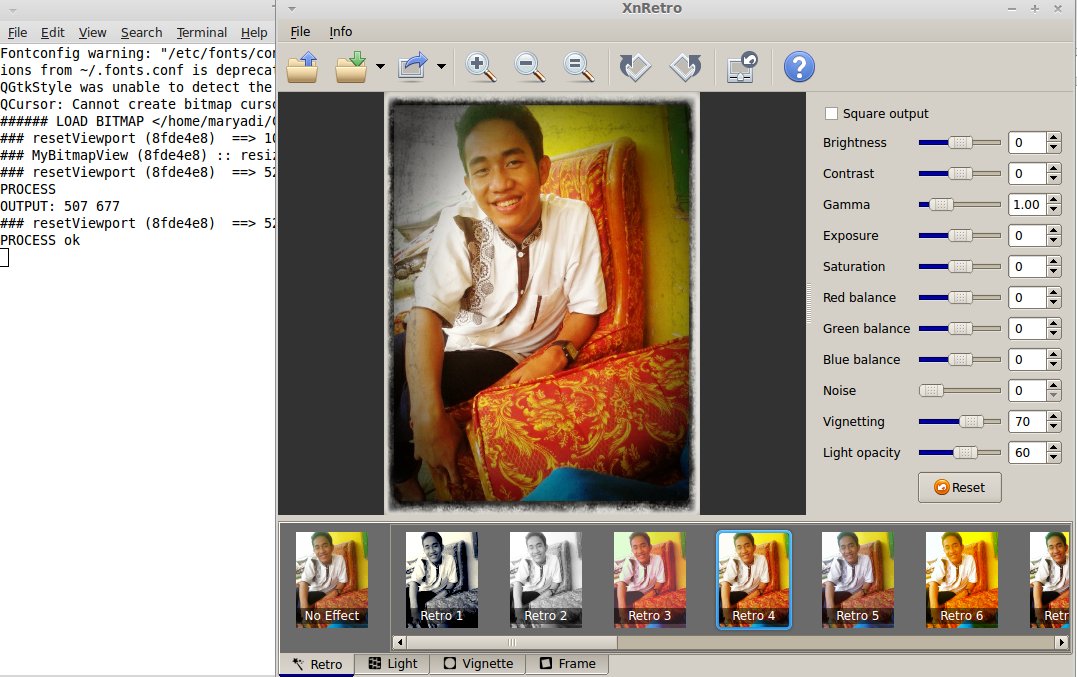Adjust the Green balance slider
The image size is (1077, 677).
pos(960,328)
